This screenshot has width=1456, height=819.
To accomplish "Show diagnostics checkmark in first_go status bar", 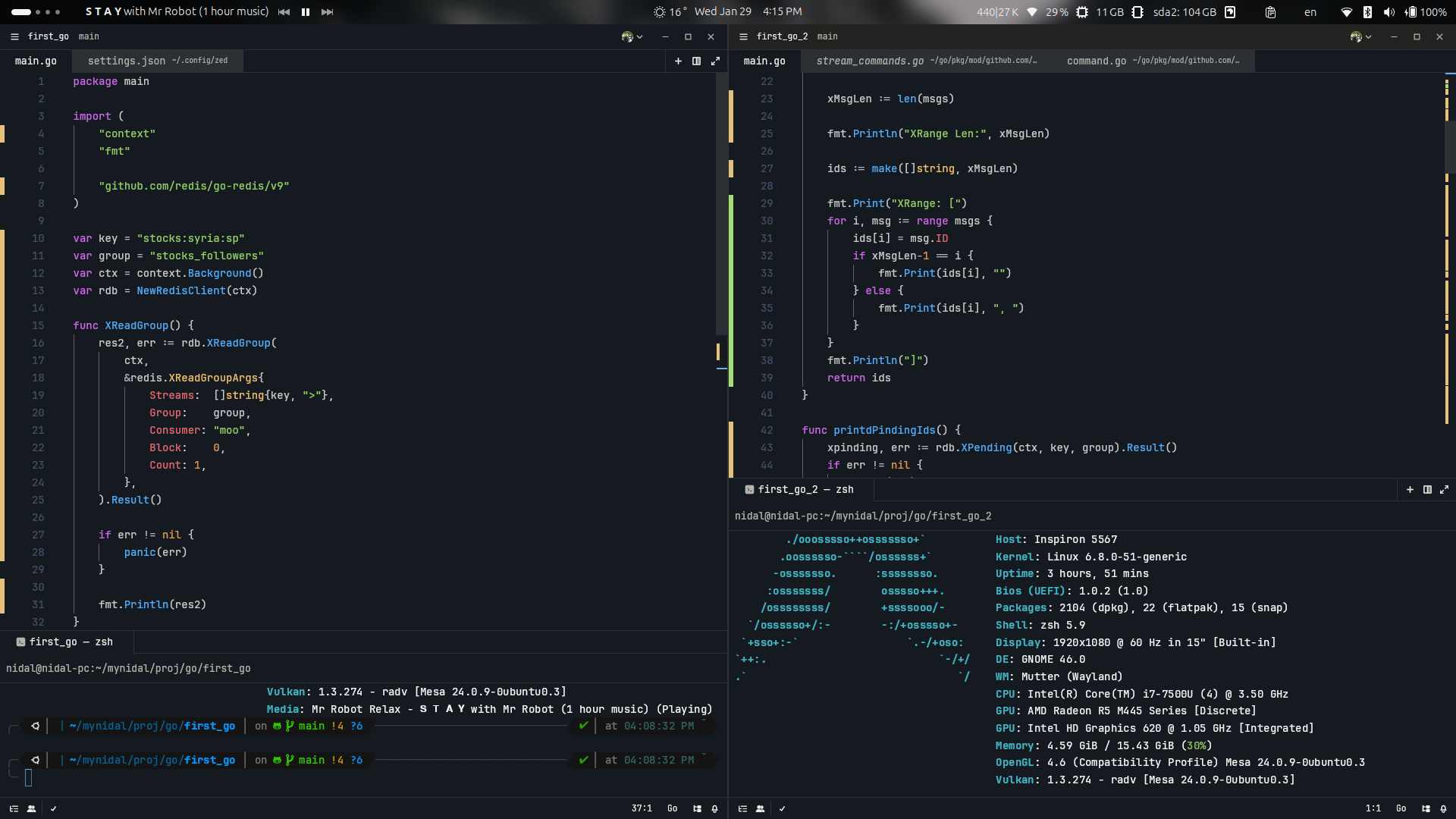I will click(53, 809).
